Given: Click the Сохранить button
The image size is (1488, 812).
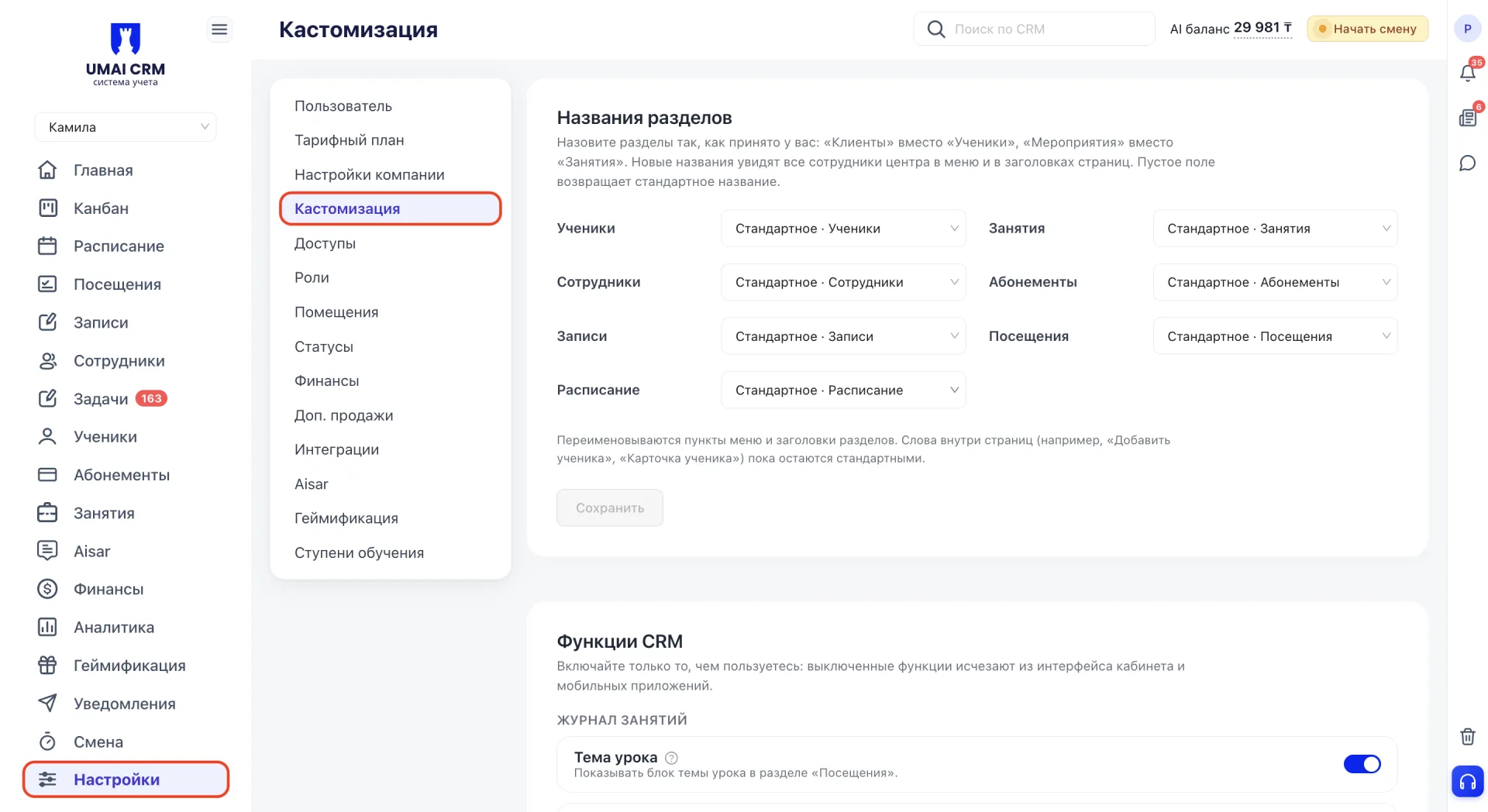Looking at the screenshot, I should click(x=610, y=507).
